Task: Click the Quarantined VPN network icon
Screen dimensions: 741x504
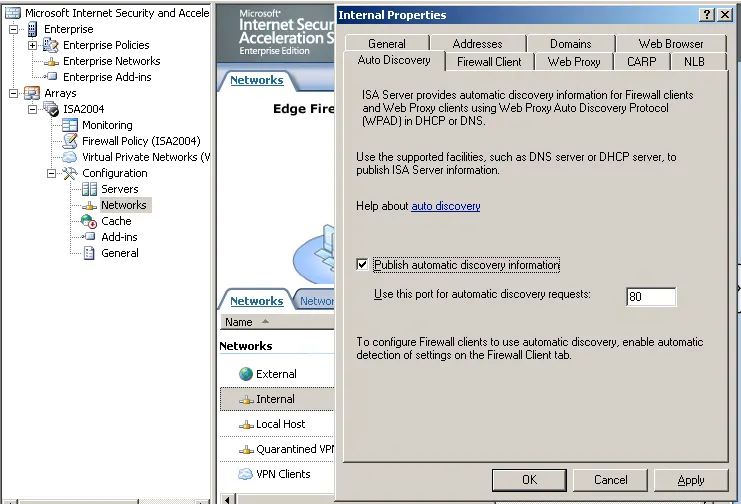Action: point(246,450)
